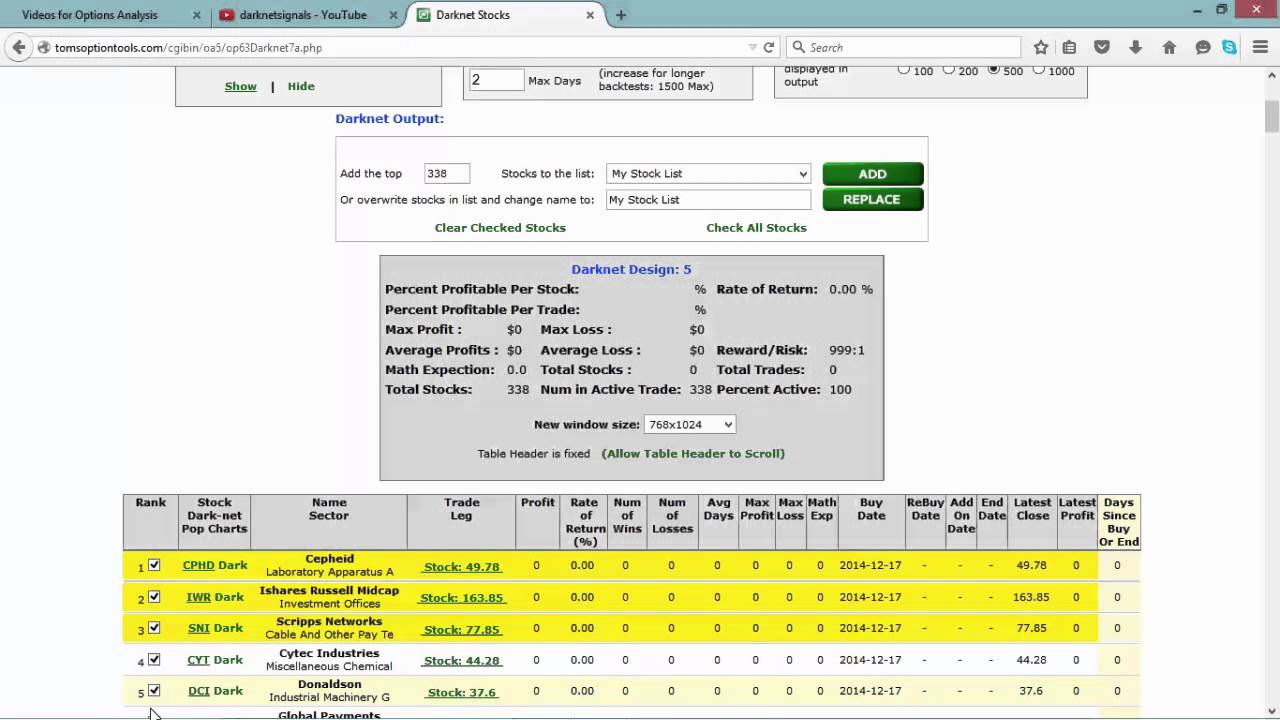The image size is (1280, 720).
Task: Show the address bar history dropdown arrow
Action: pos(752,47)
